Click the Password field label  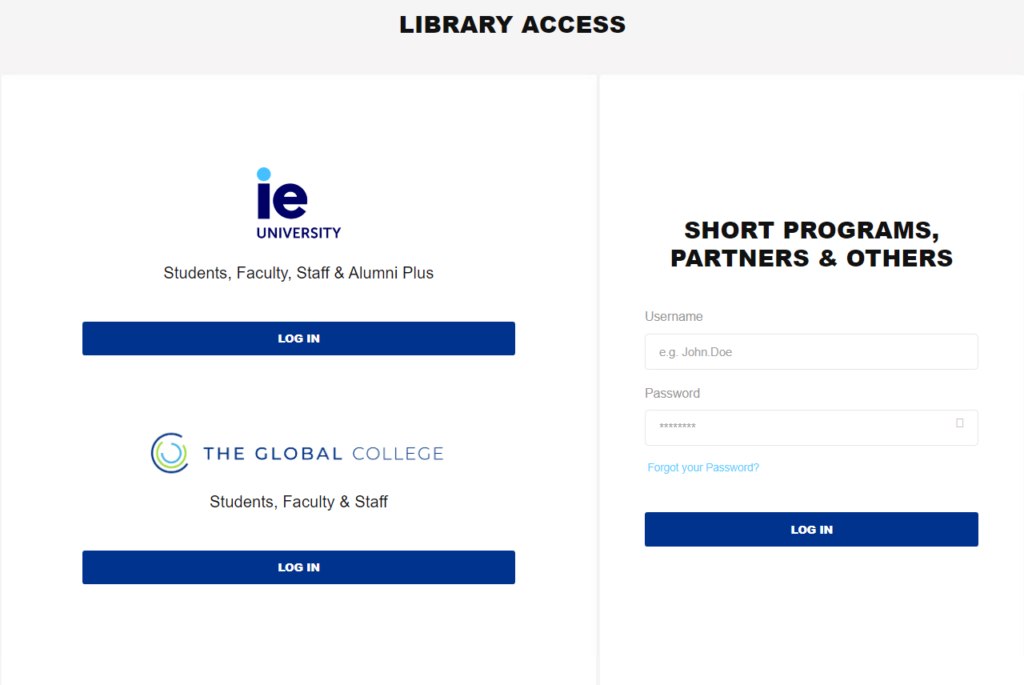pos(672,393)
